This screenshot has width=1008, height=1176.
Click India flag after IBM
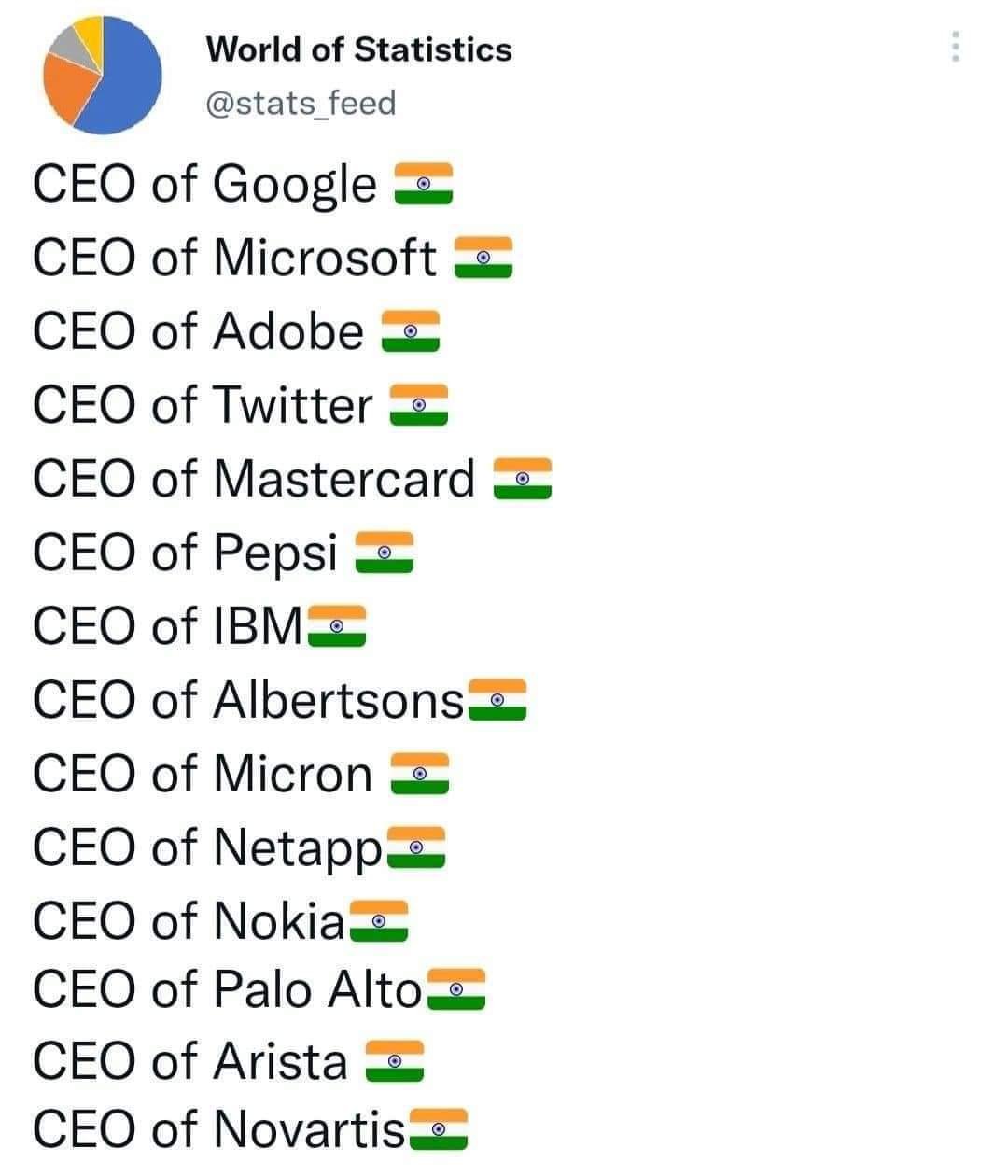337,626
